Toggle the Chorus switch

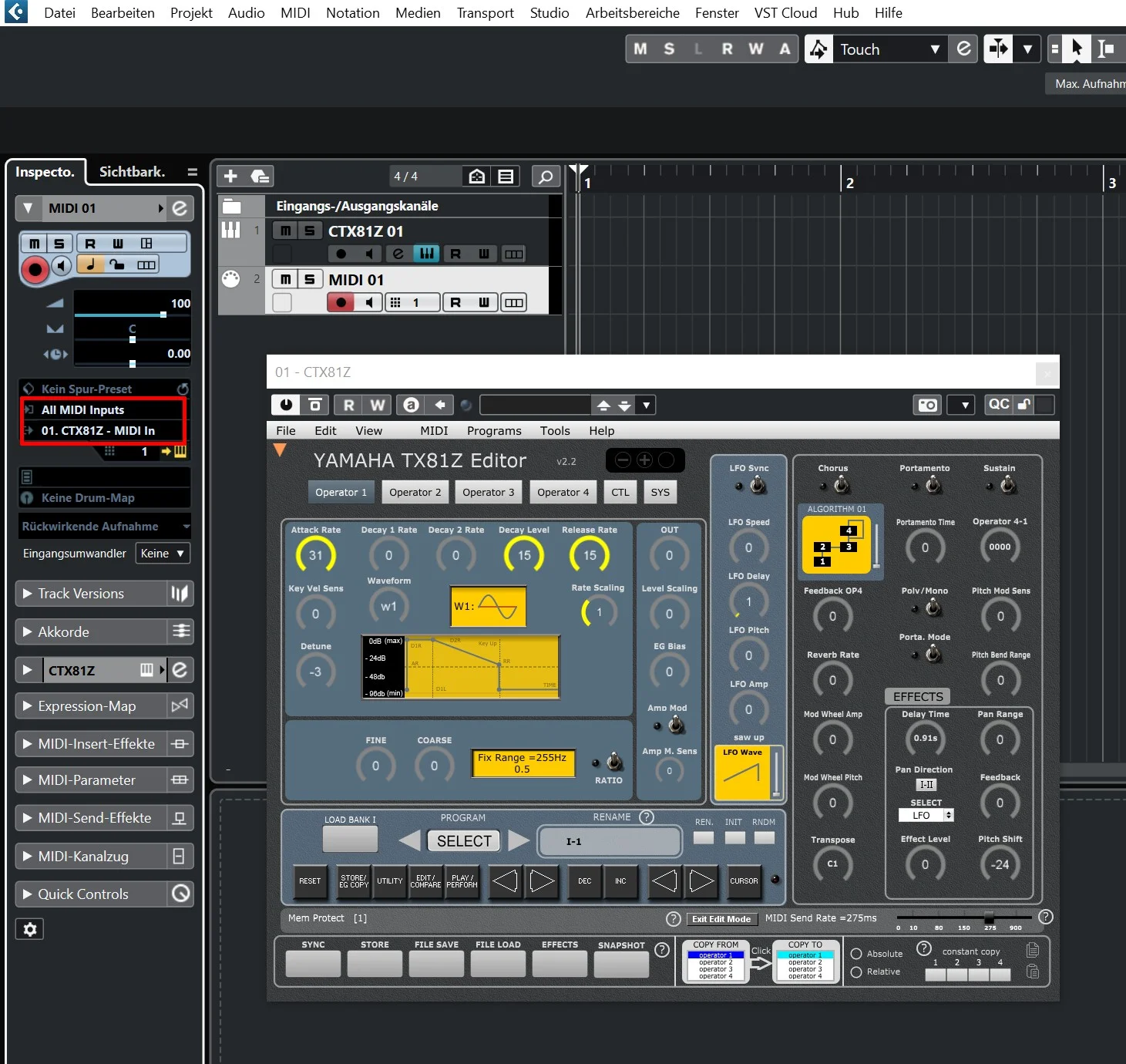pyautogui.click(x=841, y=485)
